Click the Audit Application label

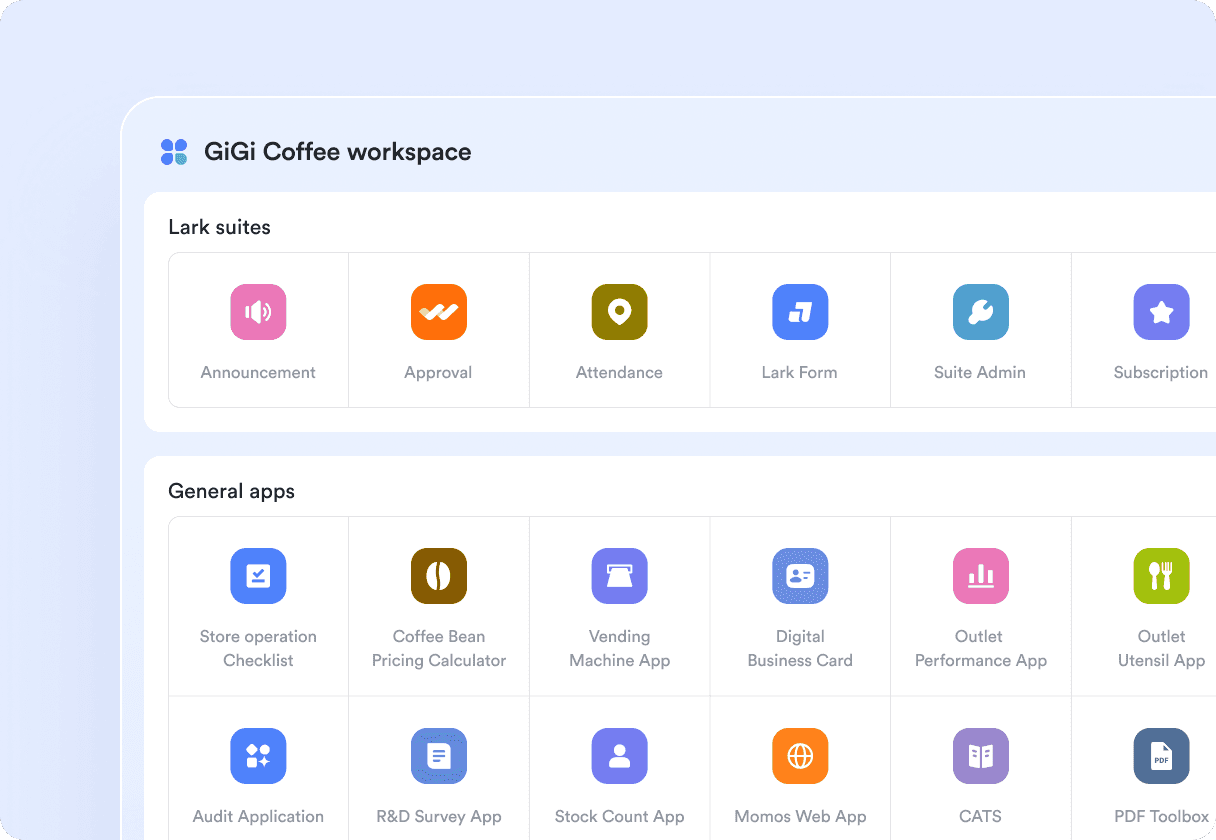click(x=258, y=816)
